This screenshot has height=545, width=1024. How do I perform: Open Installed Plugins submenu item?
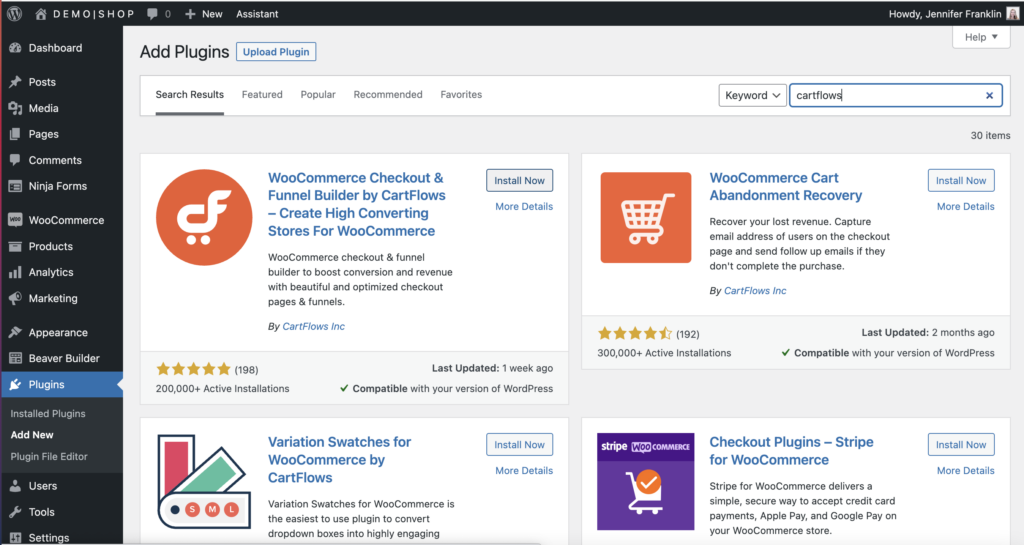tap(48, 413)
